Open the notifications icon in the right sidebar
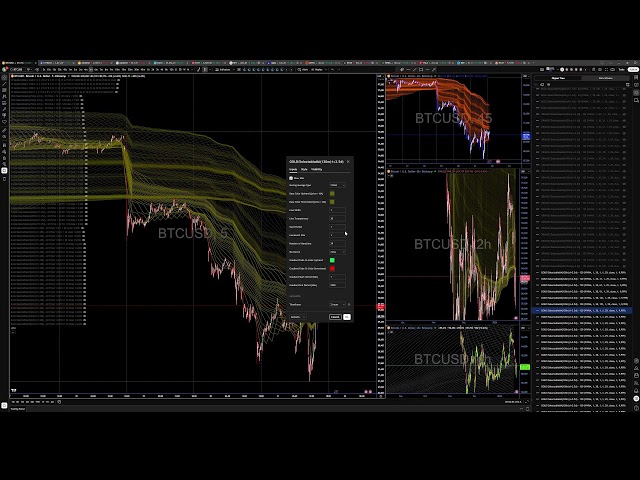 click(x=636, y=391)
